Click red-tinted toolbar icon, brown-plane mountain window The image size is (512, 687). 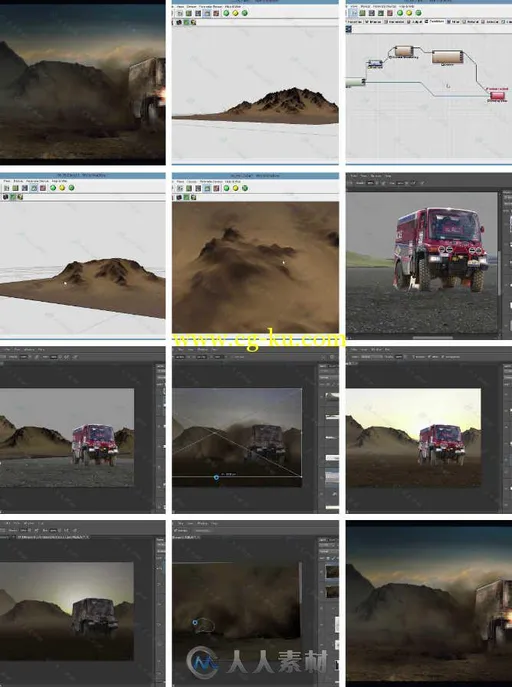point(43,188)
